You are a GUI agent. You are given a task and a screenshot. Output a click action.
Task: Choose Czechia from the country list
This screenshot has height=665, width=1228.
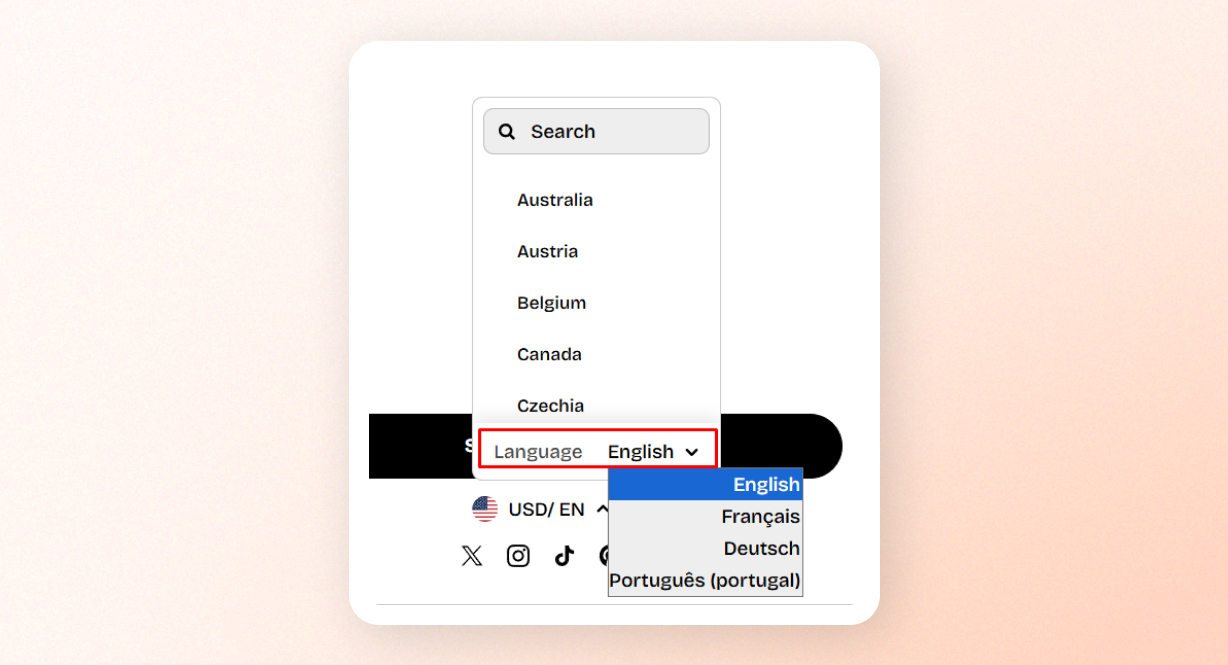click(x=550, y=405)
